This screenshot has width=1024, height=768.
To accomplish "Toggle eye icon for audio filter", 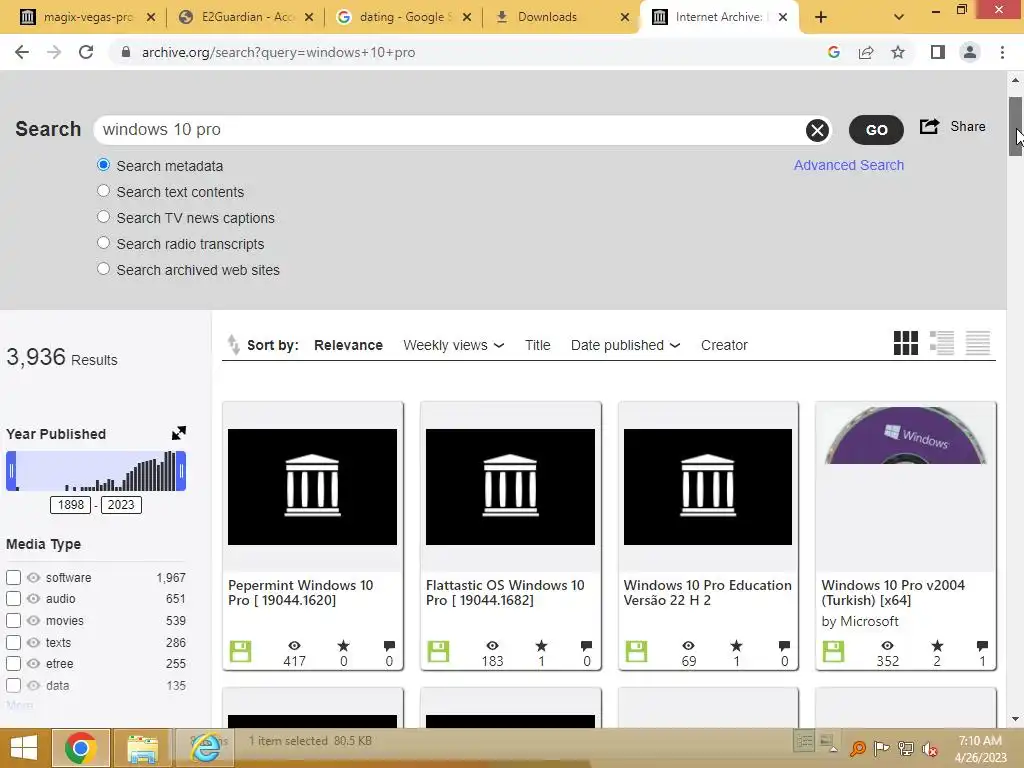I will (33, 598).
